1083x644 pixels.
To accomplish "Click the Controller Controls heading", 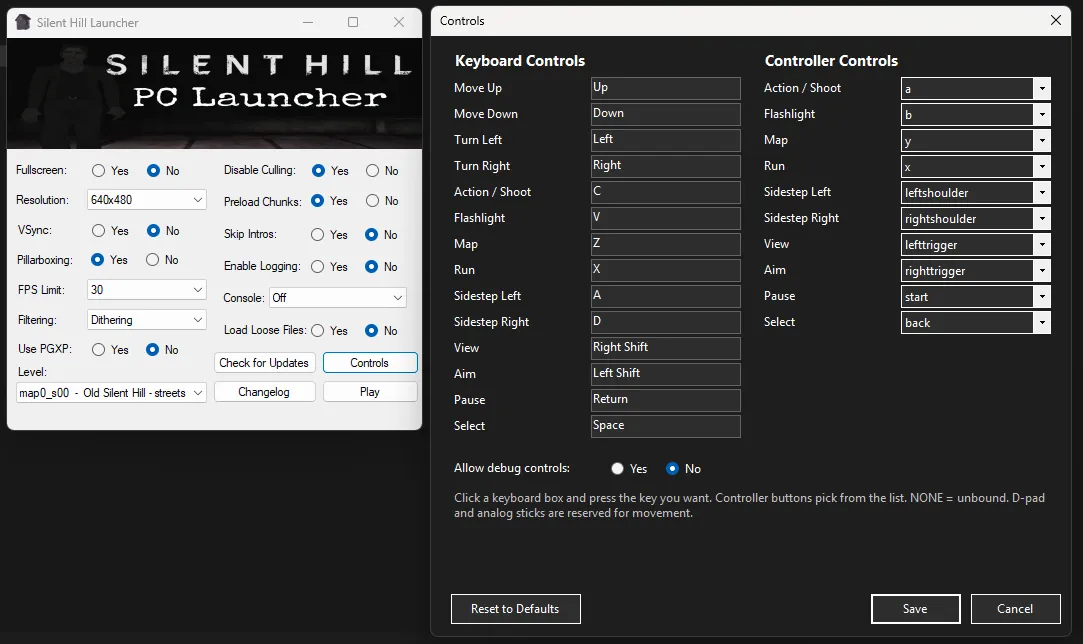I will click(832, 61).
